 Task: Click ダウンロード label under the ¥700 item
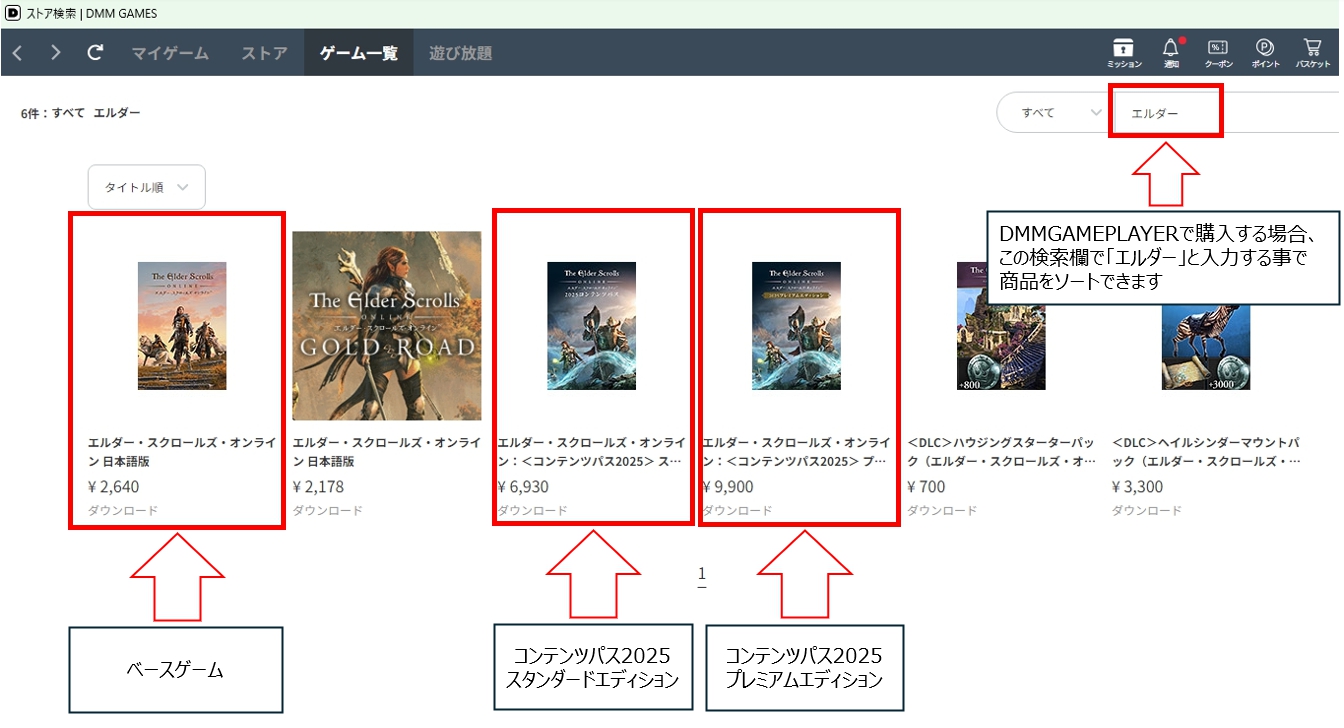[x=942, y=510]
